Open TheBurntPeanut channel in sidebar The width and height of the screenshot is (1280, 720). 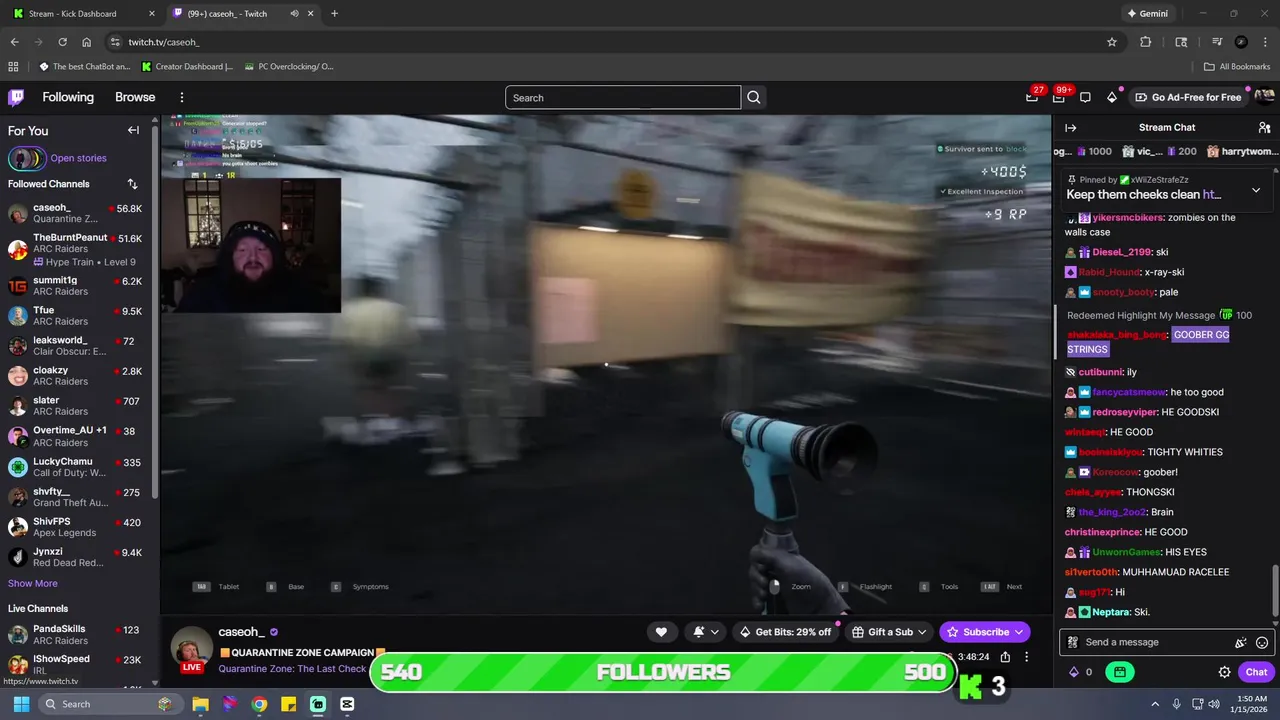tap(76, 250)
